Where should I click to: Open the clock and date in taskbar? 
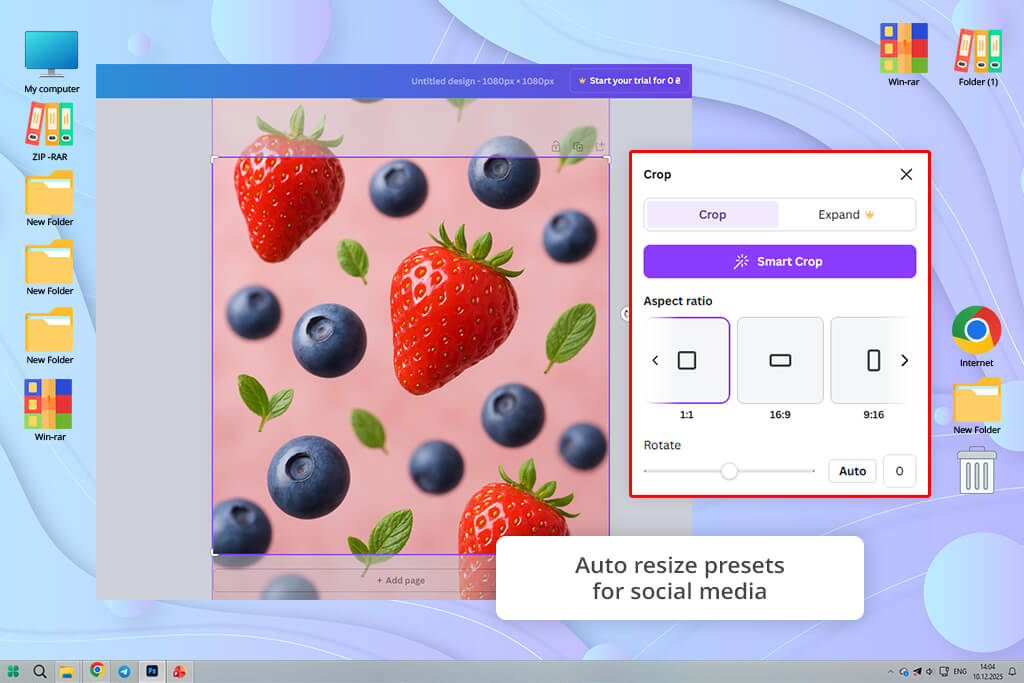pyautogui.click(x=987, y=671)
